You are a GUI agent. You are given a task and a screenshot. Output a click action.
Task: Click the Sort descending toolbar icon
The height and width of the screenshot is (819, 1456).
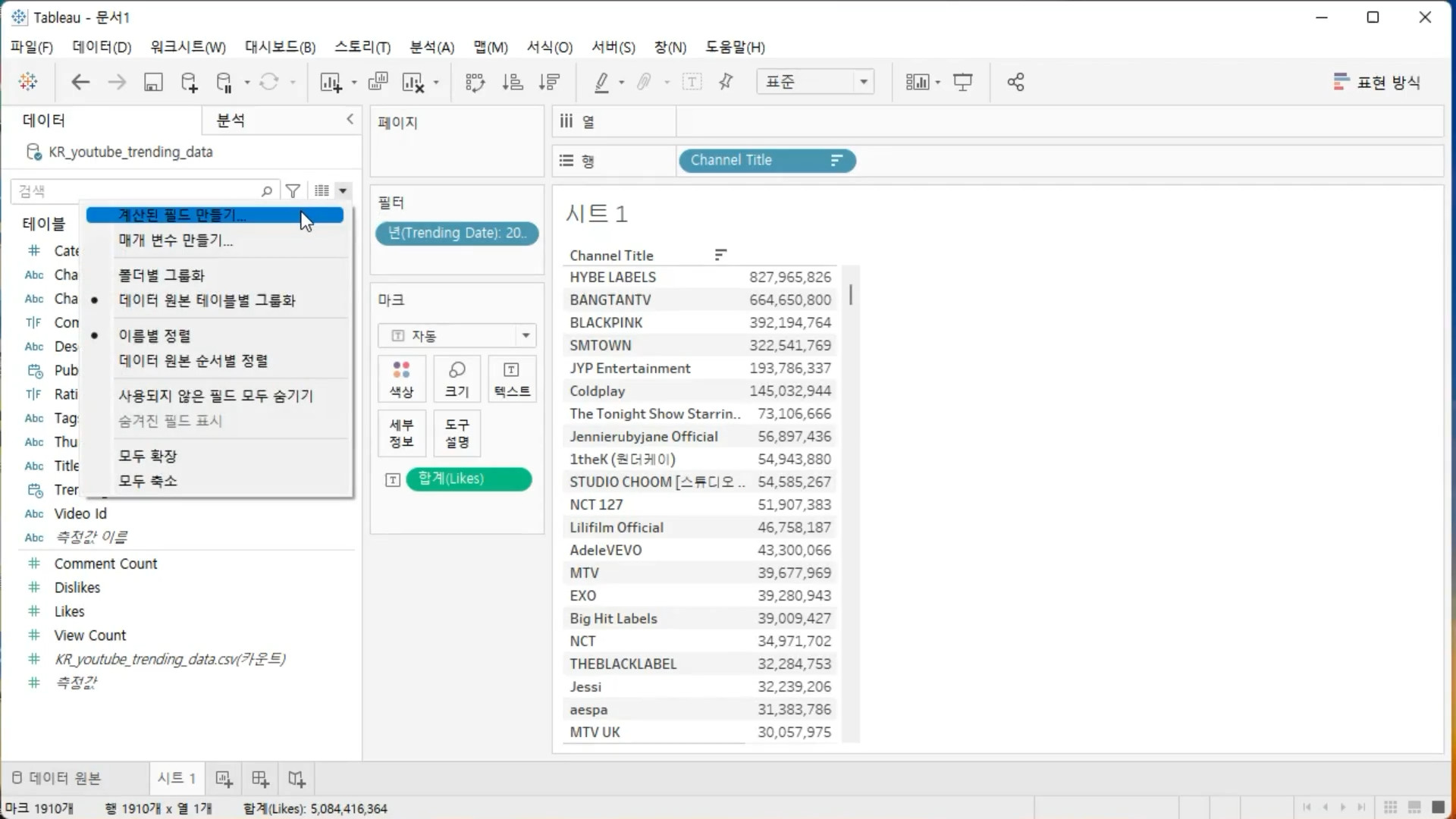pyautogui.click(x=549, y=82)
